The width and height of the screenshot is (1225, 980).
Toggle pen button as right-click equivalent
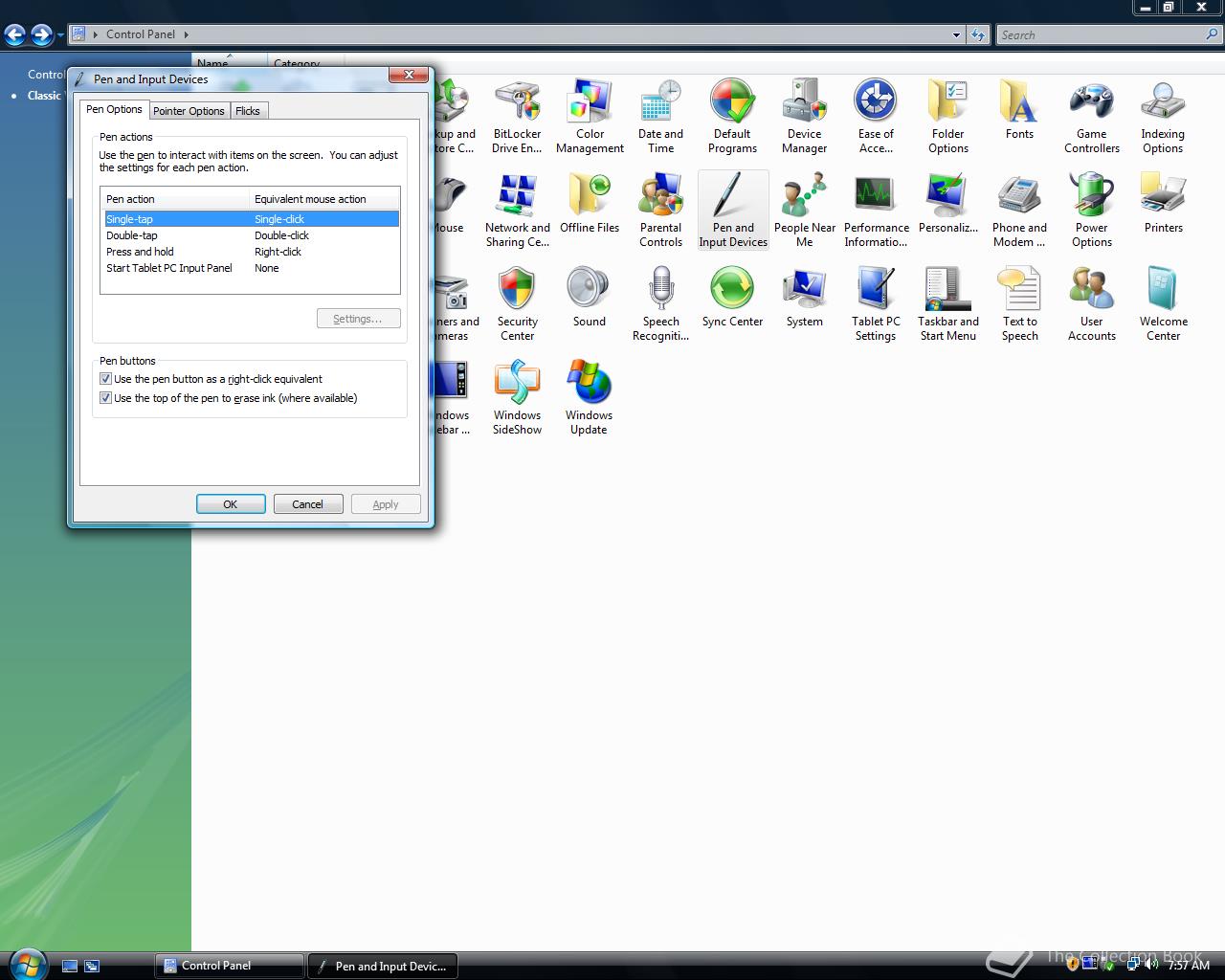pos(106,379)
